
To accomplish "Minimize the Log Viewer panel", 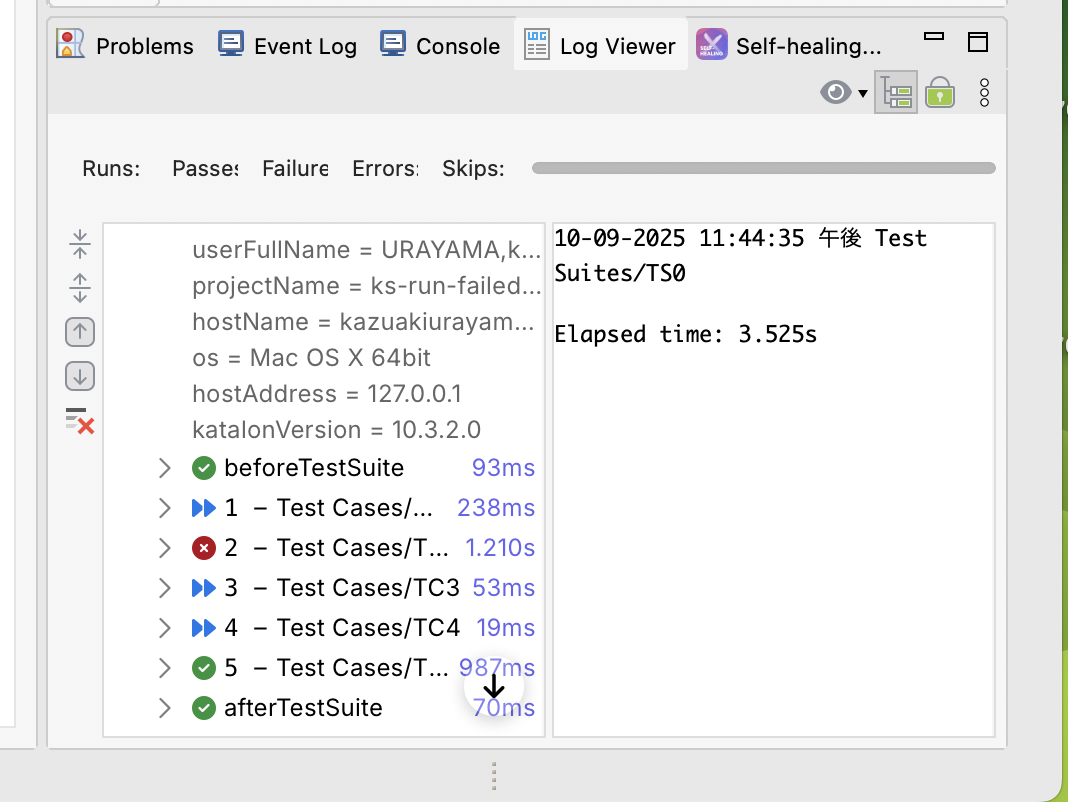I will 934,37.
